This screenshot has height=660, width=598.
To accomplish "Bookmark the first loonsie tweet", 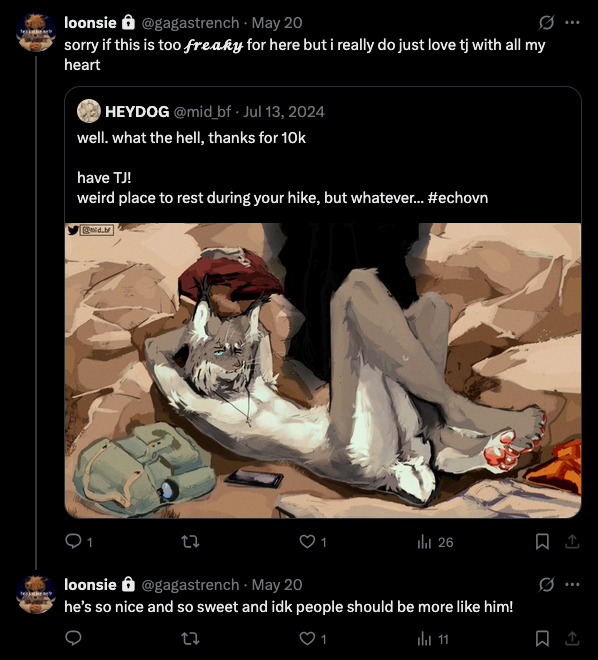I will [542, 542].
